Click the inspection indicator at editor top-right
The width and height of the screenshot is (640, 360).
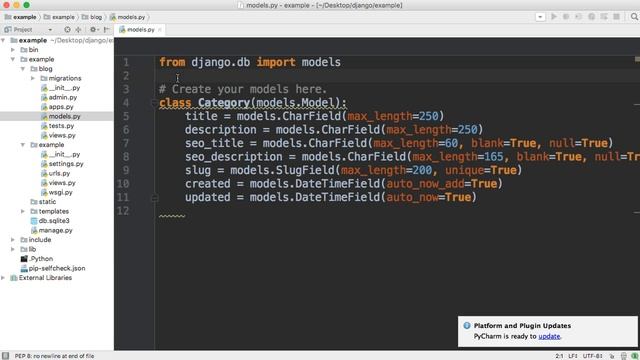pos(637,60)
